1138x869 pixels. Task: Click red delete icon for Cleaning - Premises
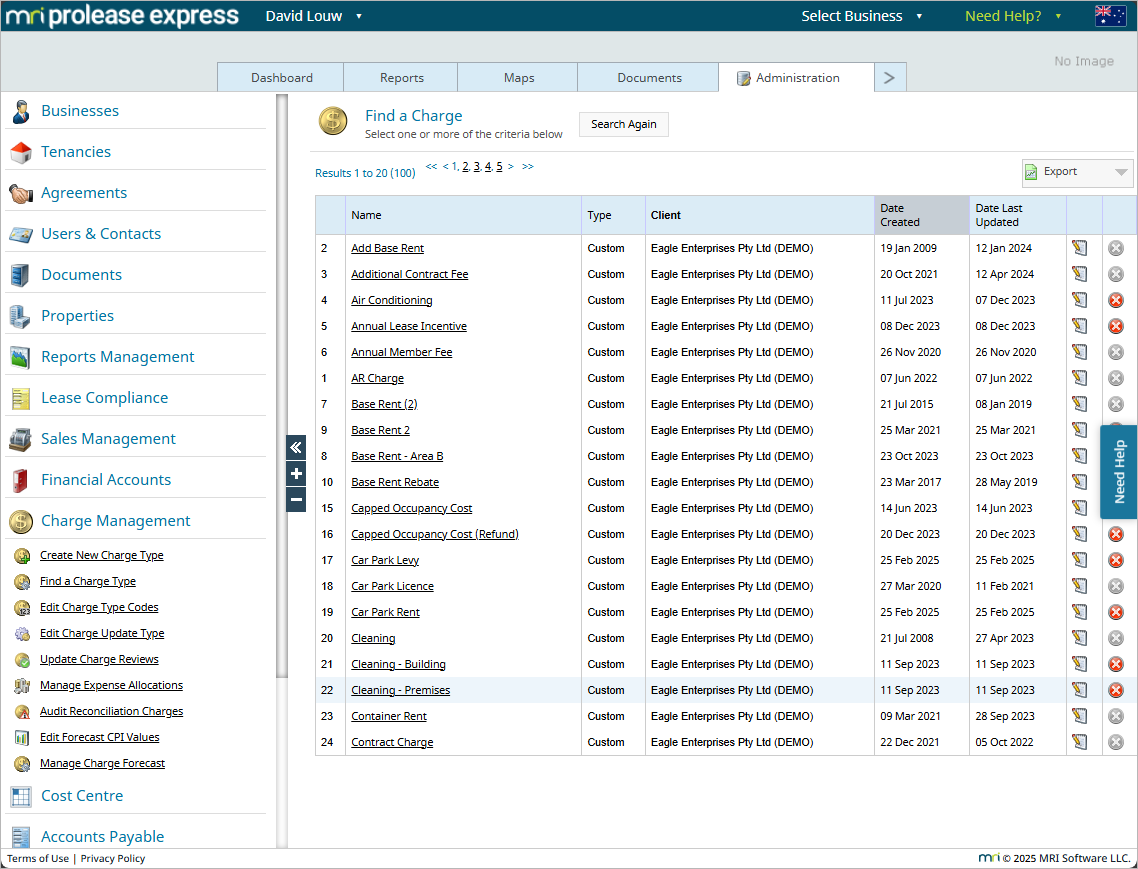(1116, 690)
